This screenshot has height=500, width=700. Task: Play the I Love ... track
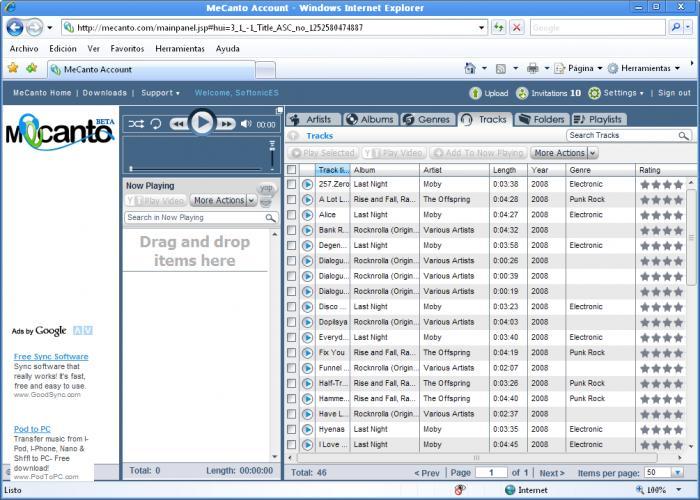coord(307,445)
